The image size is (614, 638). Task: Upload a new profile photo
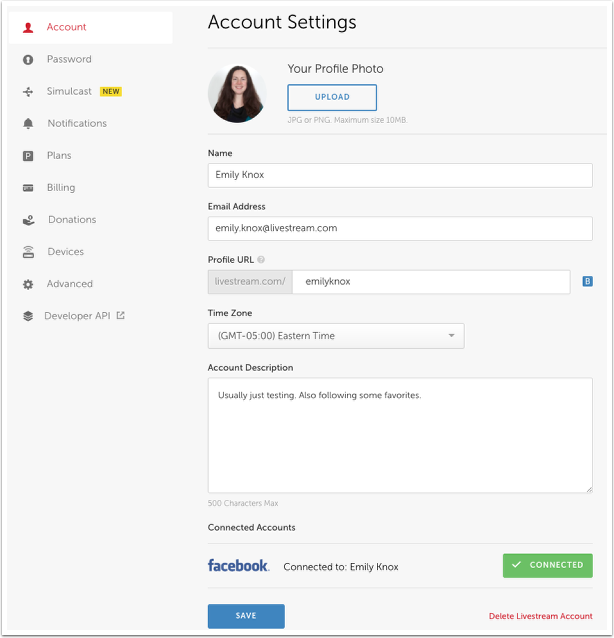click(x=332, y=97)
